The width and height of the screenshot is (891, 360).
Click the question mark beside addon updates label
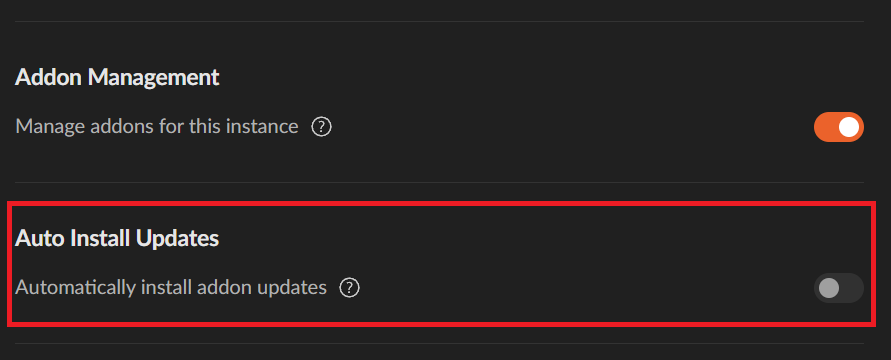(349, 288)
